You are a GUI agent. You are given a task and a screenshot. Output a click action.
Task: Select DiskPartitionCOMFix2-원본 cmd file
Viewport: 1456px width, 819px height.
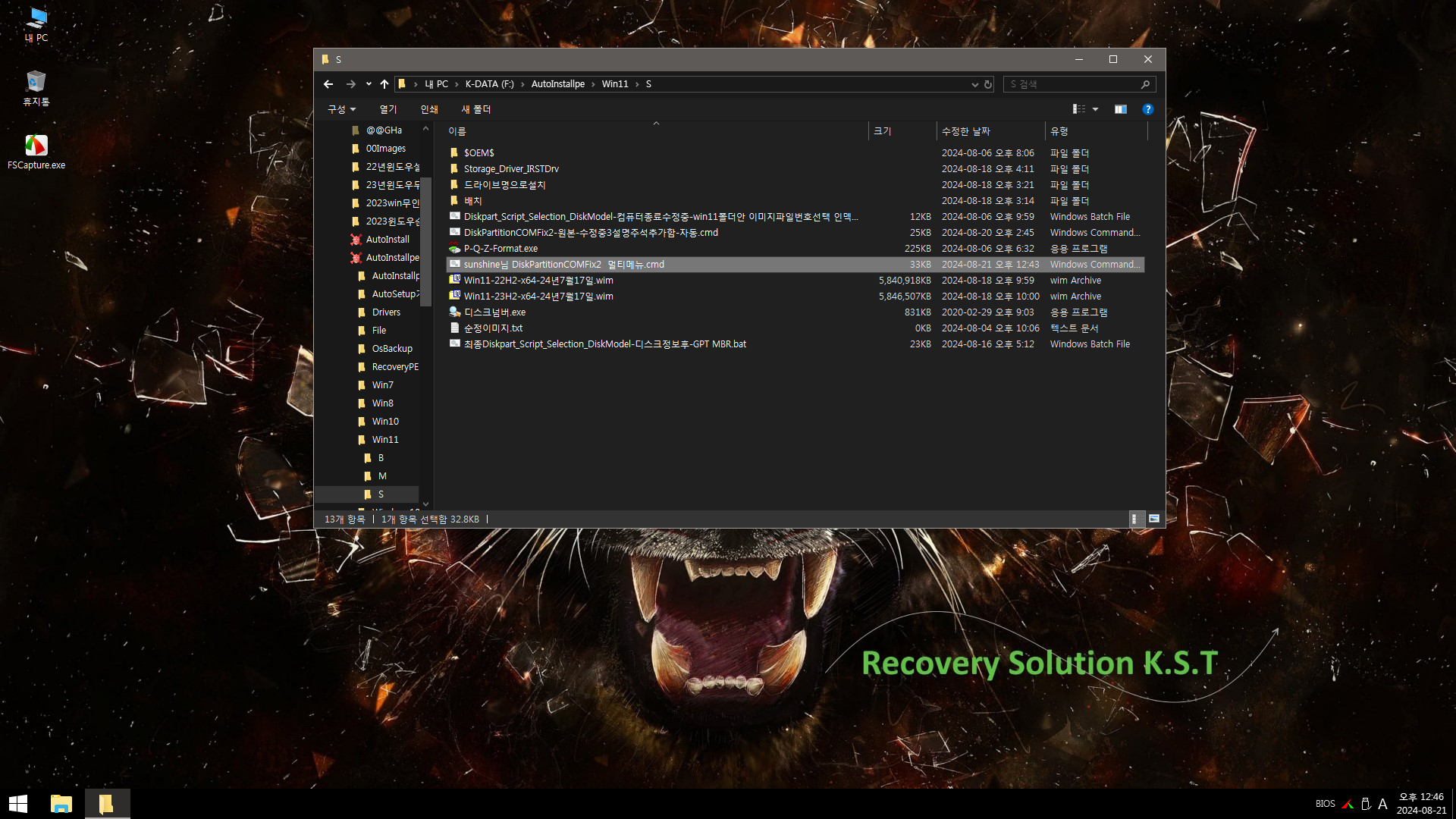point(795,233)
